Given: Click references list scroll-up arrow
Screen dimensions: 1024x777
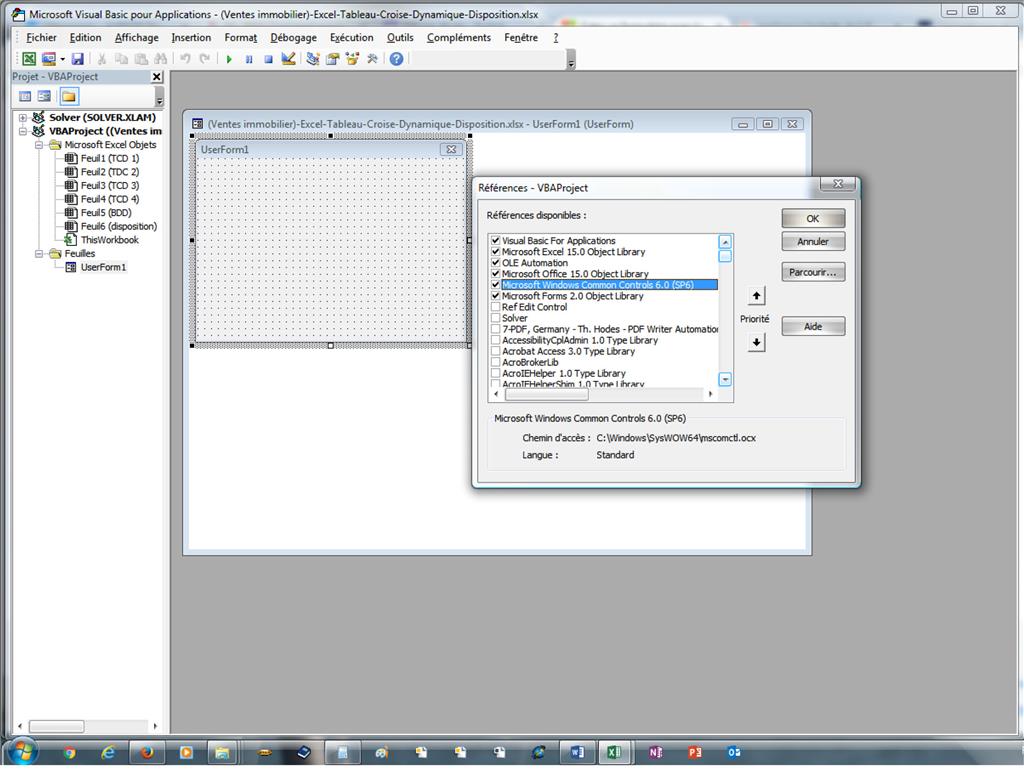Looking at the screenshot, I should (725, 242).
